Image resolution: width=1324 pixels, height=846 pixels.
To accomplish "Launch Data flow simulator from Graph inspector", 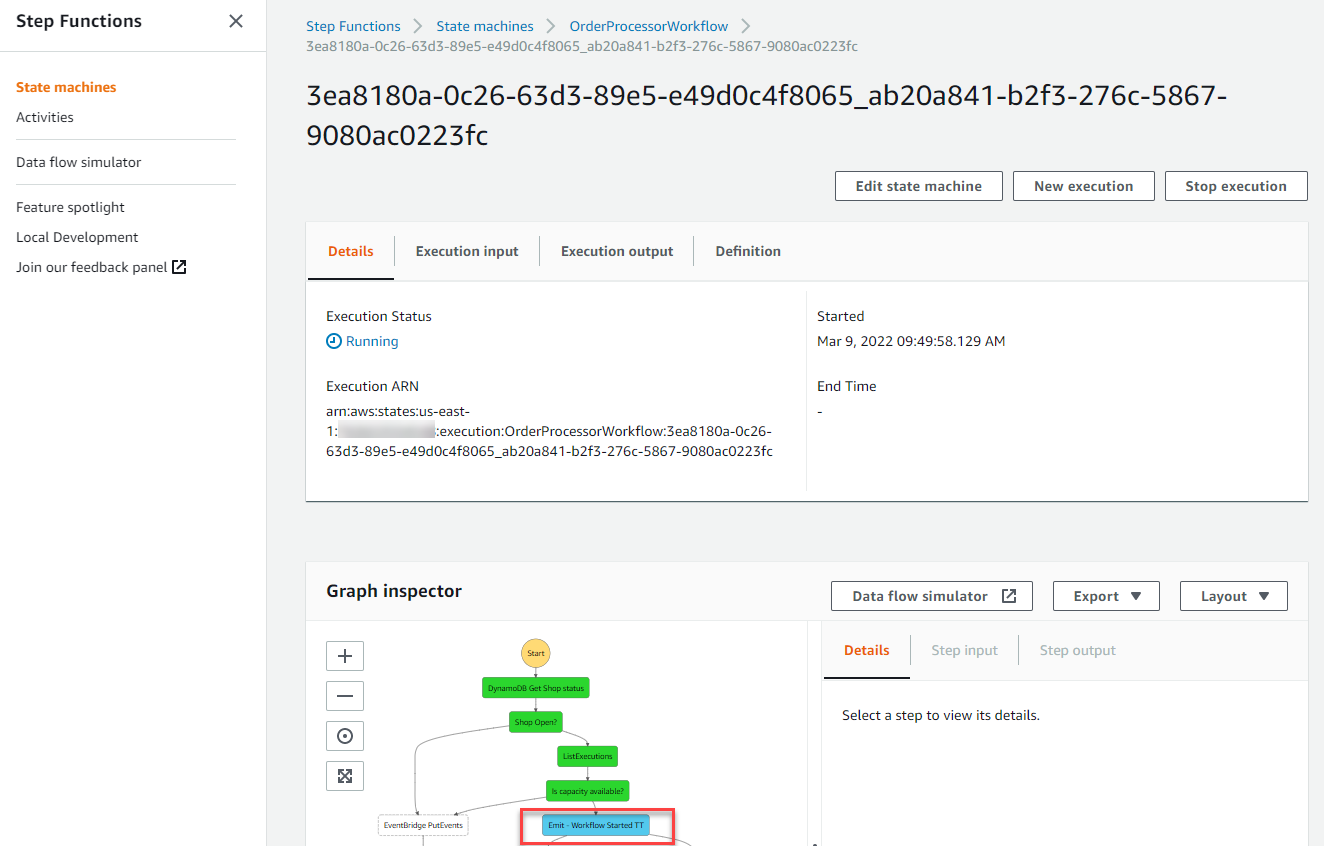I will [x=932, y=596].
